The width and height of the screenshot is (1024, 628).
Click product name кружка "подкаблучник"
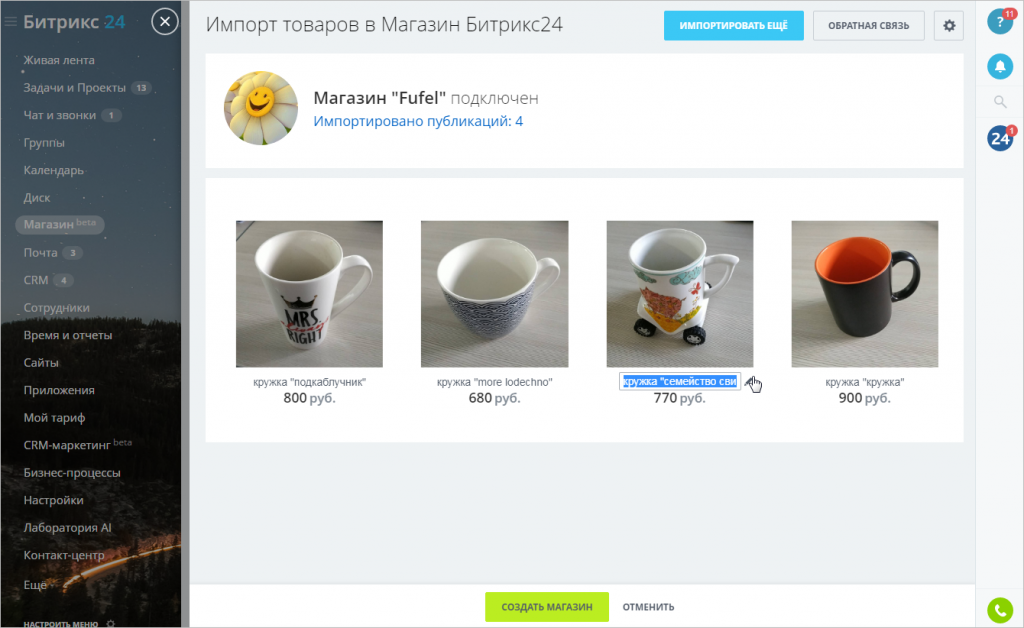[309, 382]
